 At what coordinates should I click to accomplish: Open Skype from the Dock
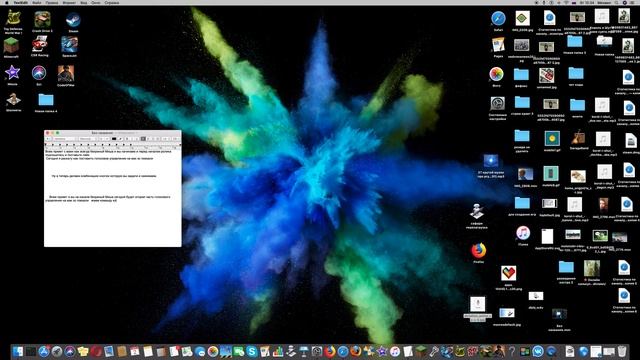(252, 351)
